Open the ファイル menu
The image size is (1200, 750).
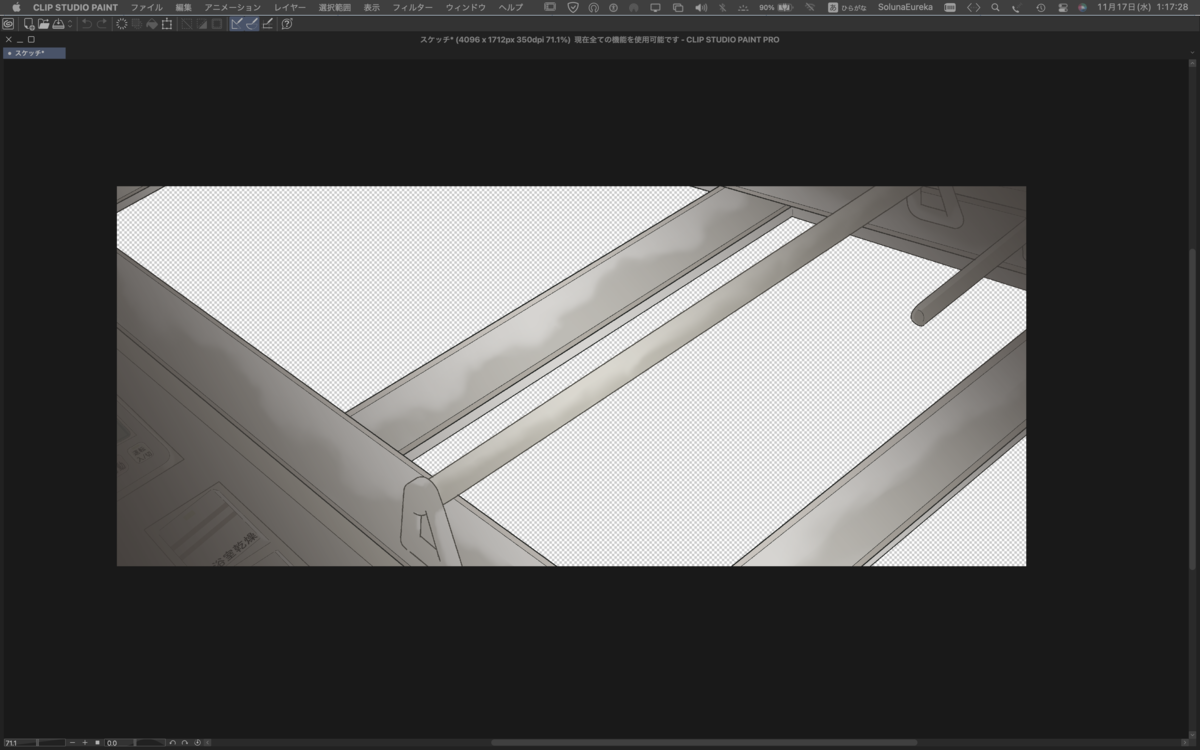[x=147, y=7]
